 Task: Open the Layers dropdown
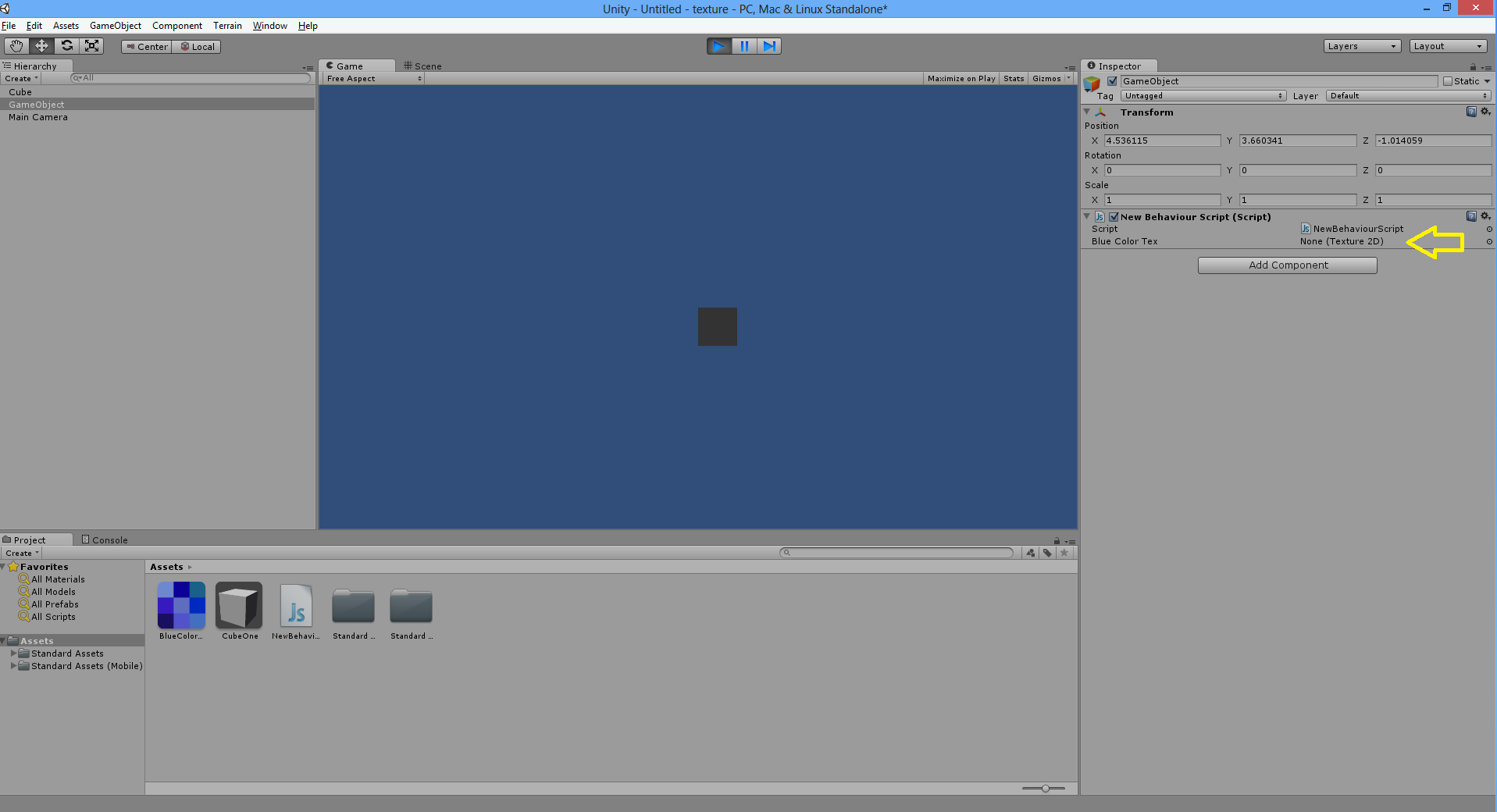(x=1362, y=46)
